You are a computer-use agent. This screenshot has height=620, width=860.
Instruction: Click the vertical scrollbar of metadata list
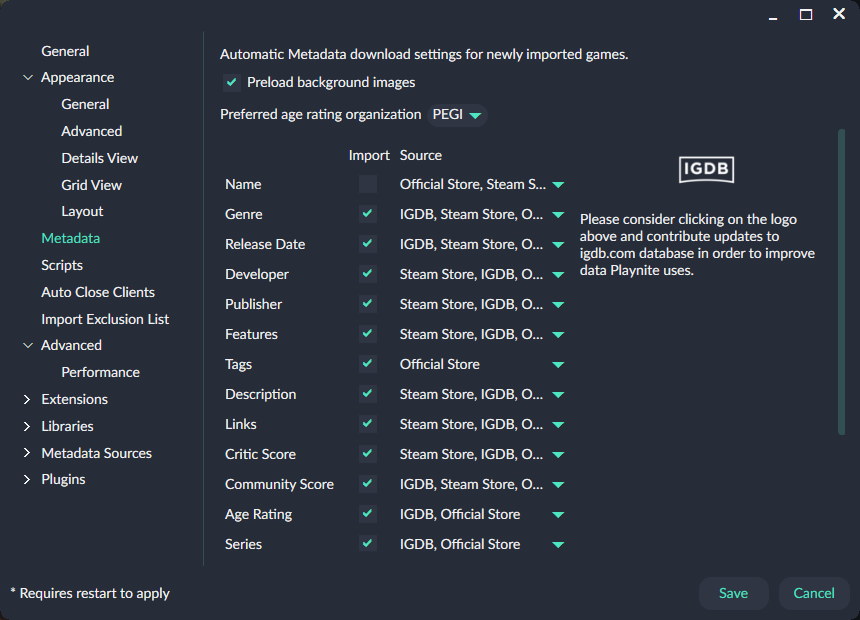pos(841,282)
